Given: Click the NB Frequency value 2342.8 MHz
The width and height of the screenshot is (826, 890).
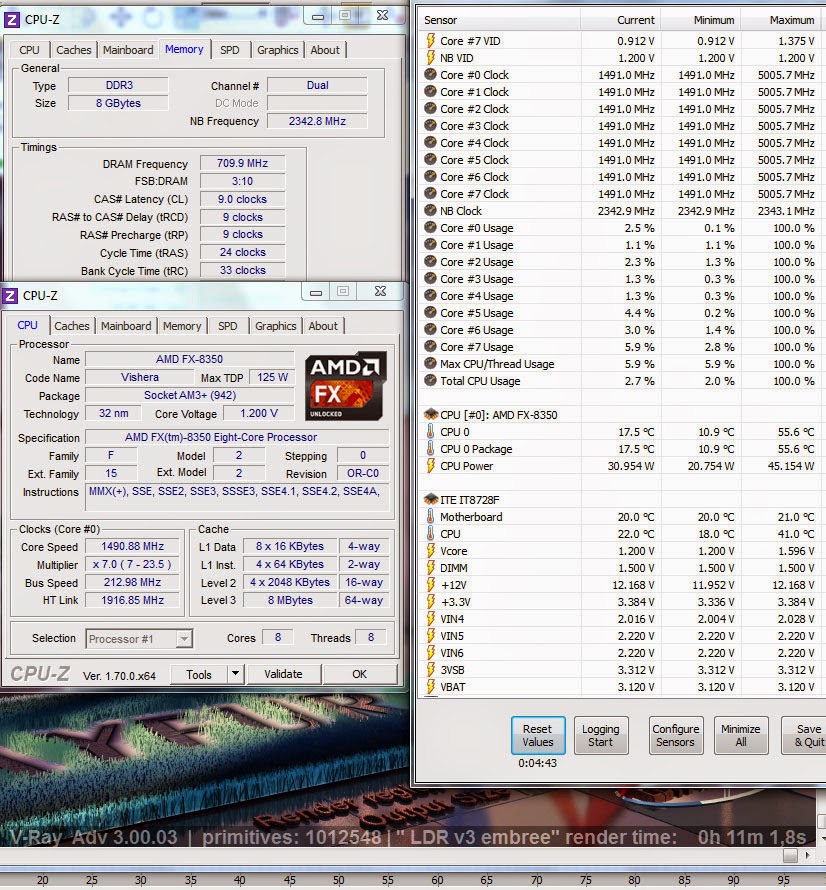Looking at the screenshot, I should pyautogui.click(x=317, y=121).
